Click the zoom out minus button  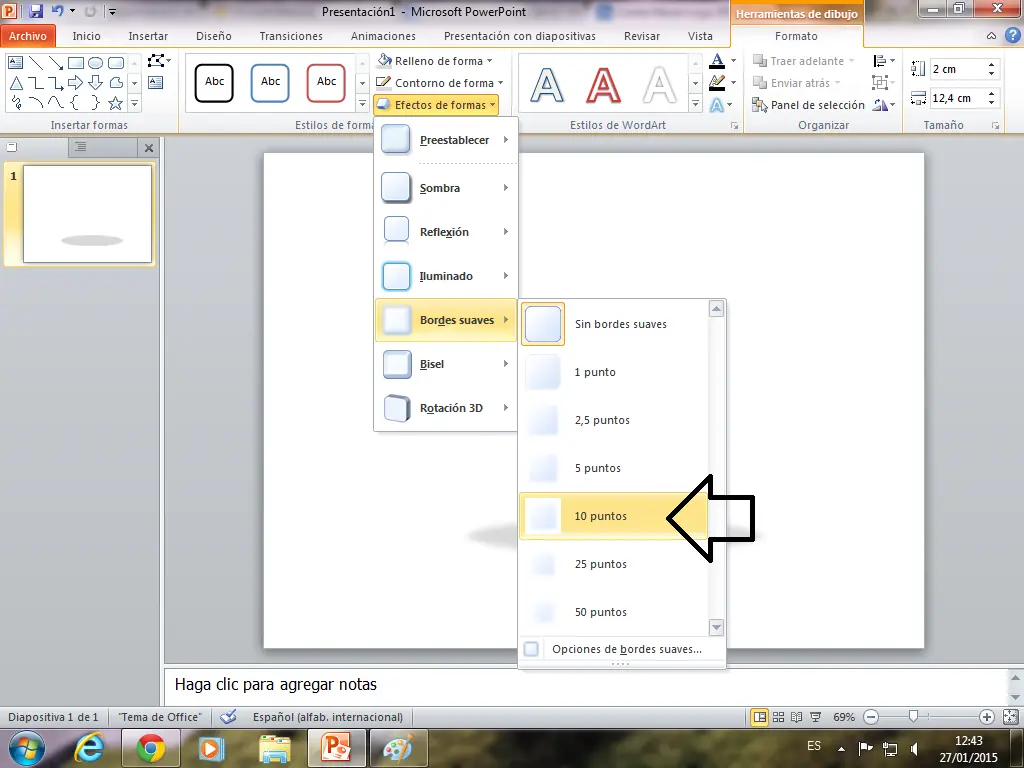(871, 717)
